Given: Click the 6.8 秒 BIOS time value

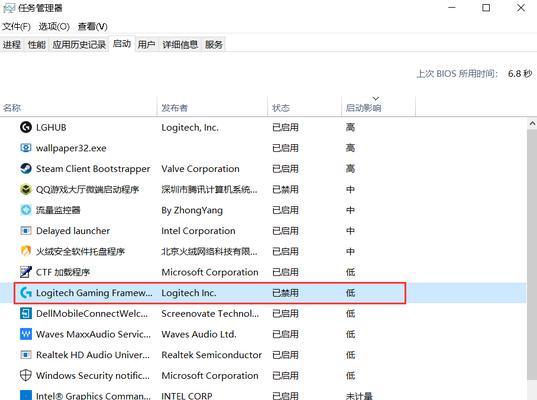Looking at the screenshot, I should pyautogui.click(x=520, y=74).
